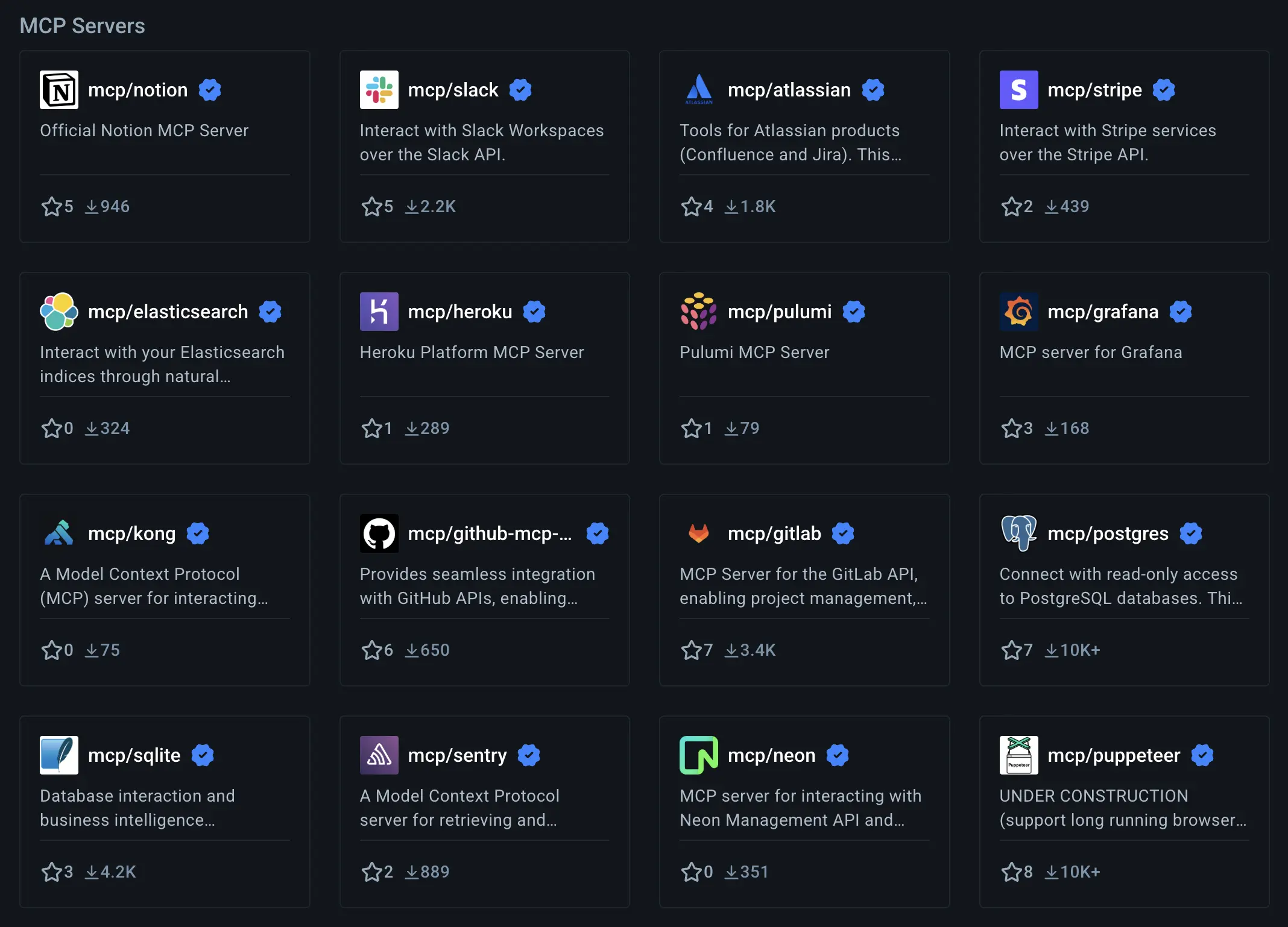Image resolution: width=1288 pixels, height=927 pixels.
Task: Open the mcp/atlassian server title
Action: pyautogui.click(x=789, y=90)
